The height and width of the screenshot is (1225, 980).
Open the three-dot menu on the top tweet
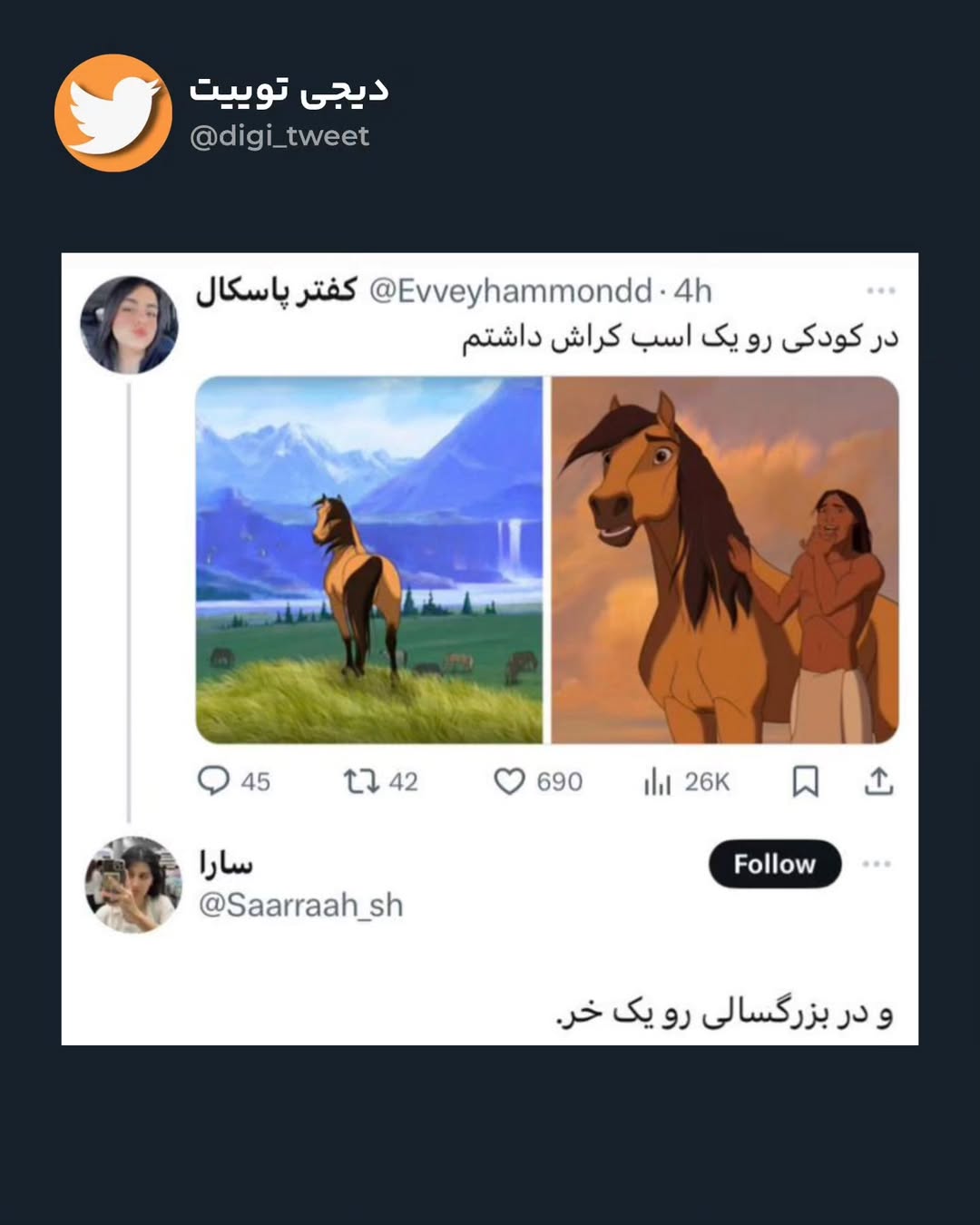point(880,290)
